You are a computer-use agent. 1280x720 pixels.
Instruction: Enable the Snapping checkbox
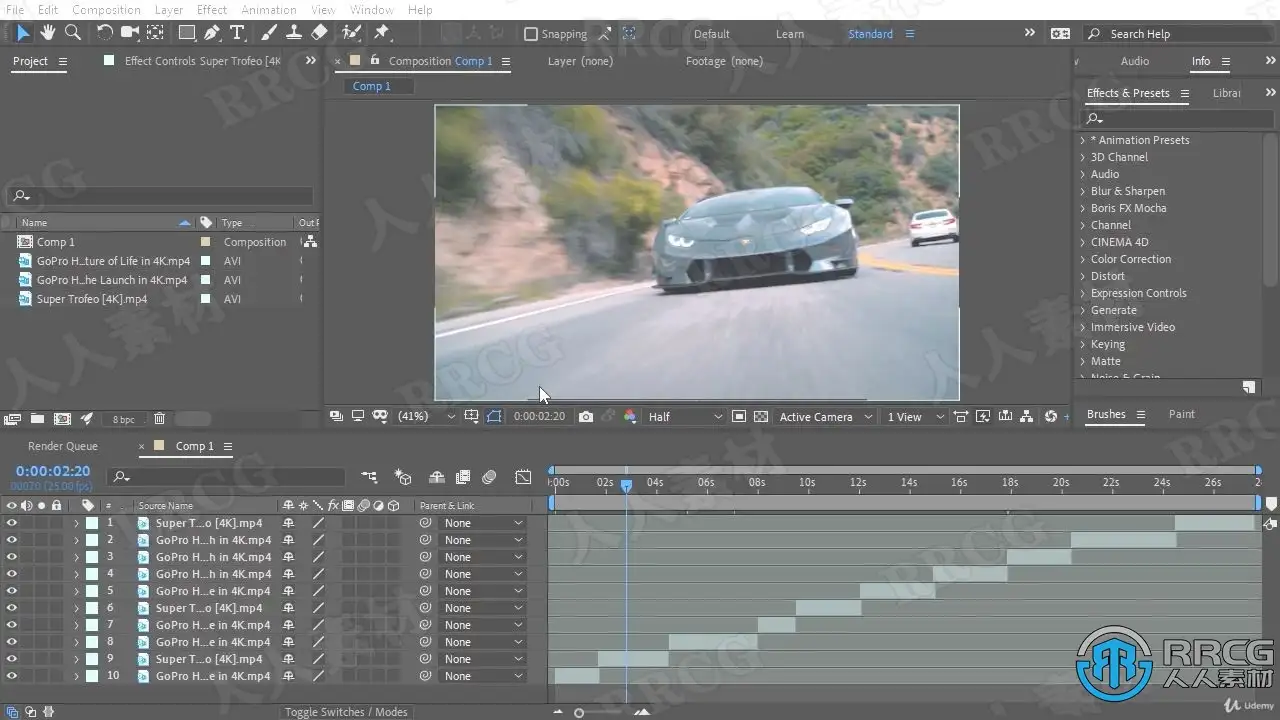531,34
